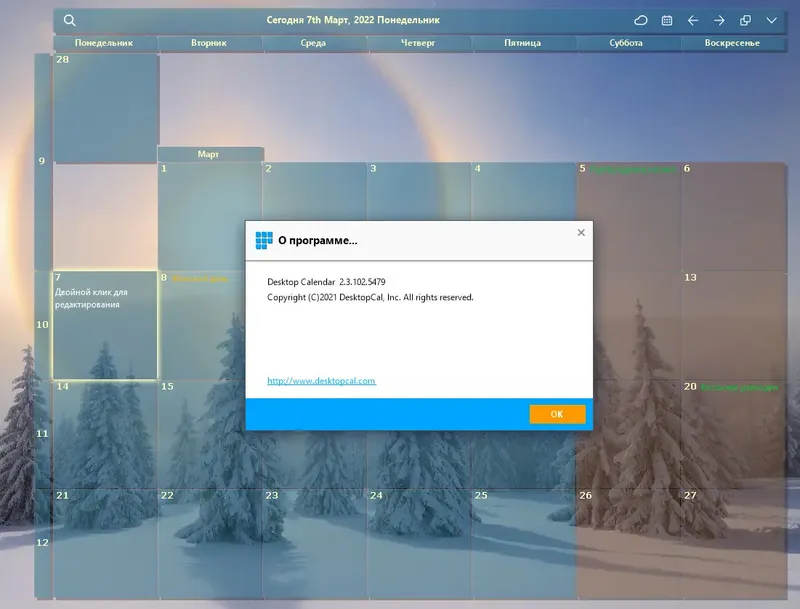
Task: Select Sunday day cell 27
Action: (x=734, y=544)
